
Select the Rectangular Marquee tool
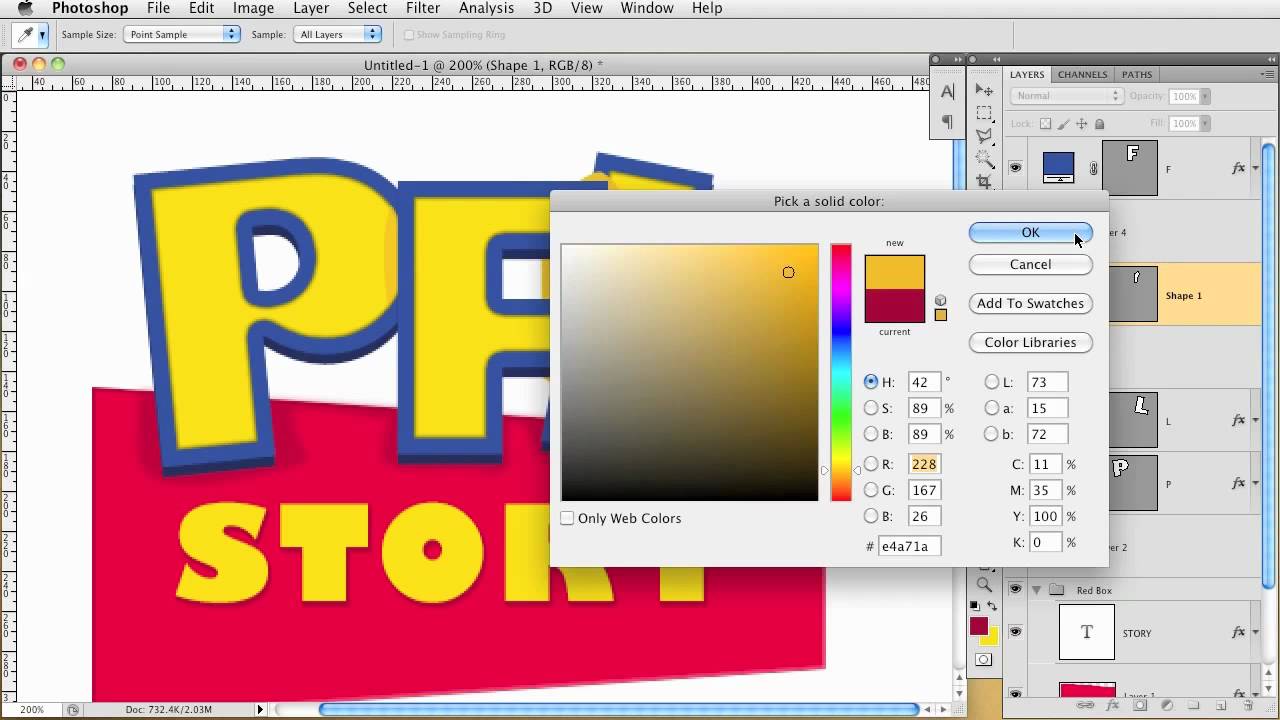985,113
